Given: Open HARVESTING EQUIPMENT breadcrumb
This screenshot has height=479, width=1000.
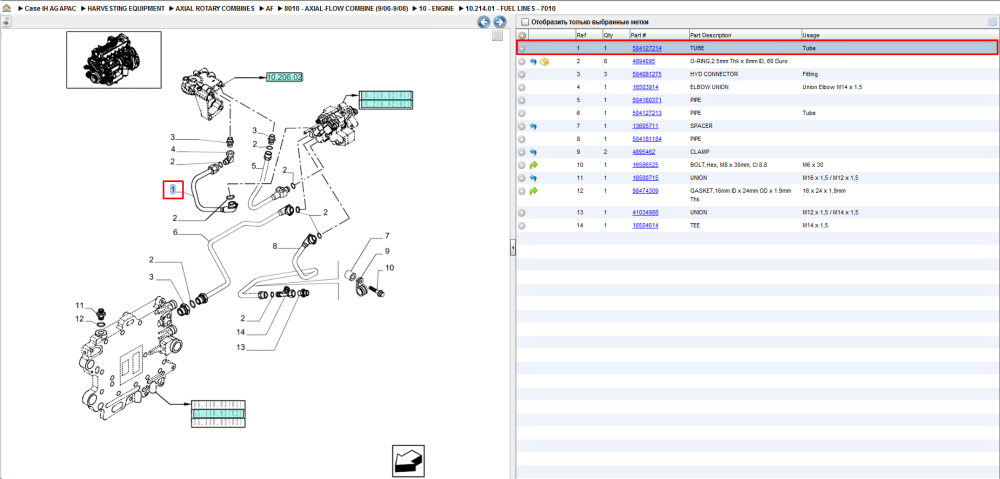Looking at the screenshot, I should [x=124, y=9].
